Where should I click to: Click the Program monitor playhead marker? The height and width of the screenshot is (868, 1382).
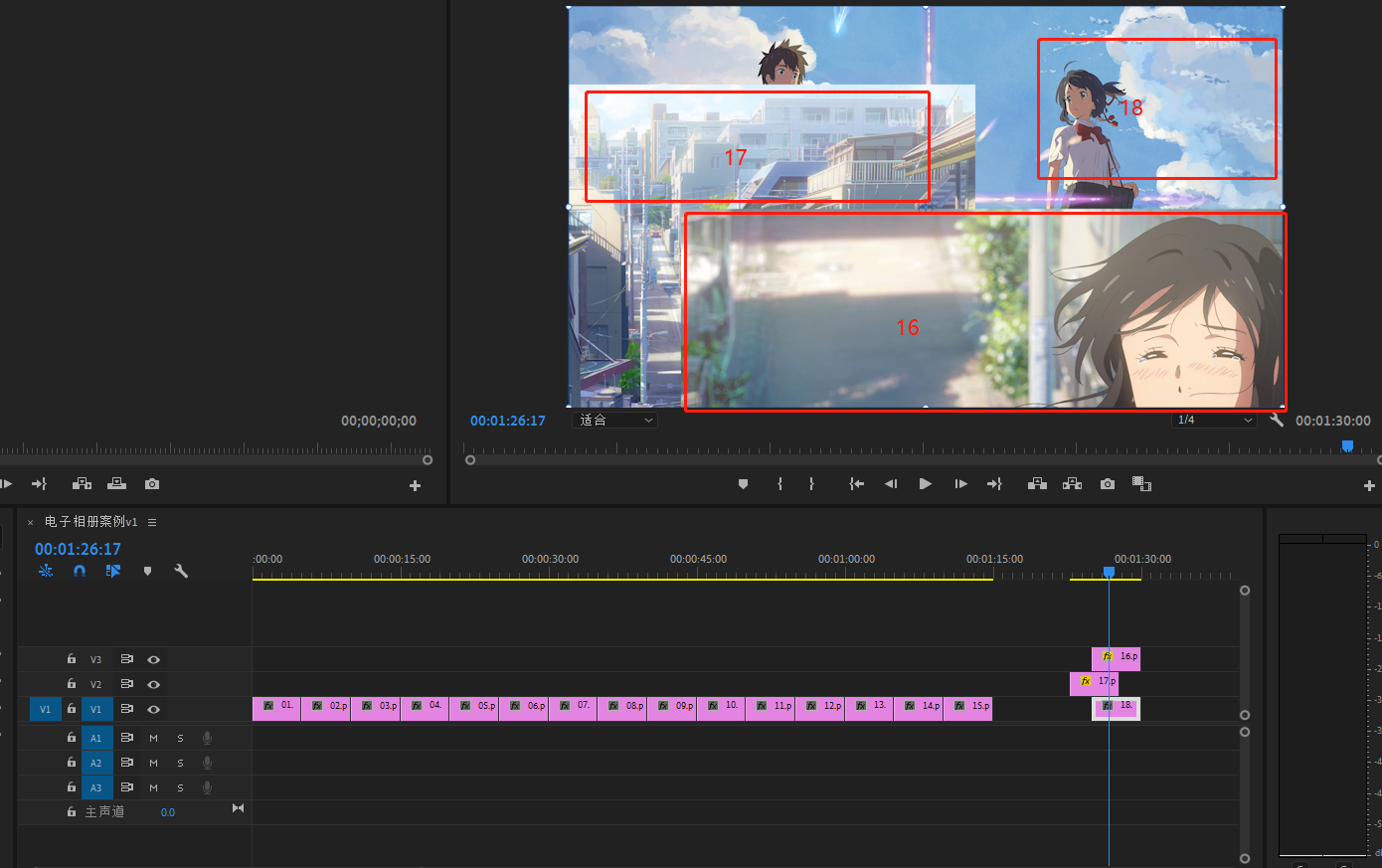[1347, 446]
